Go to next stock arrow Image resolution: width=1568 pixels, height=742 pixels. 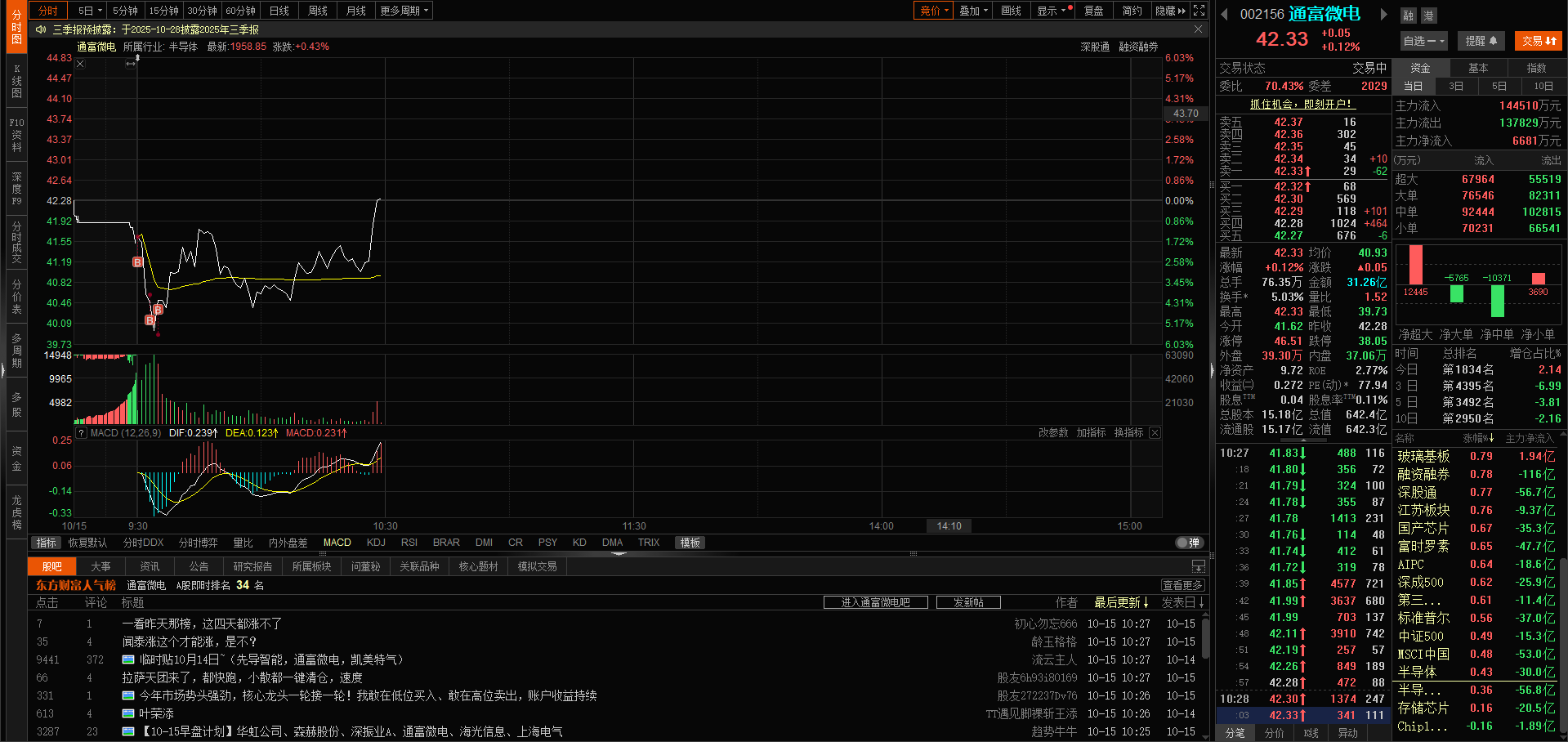point(1383,14)
